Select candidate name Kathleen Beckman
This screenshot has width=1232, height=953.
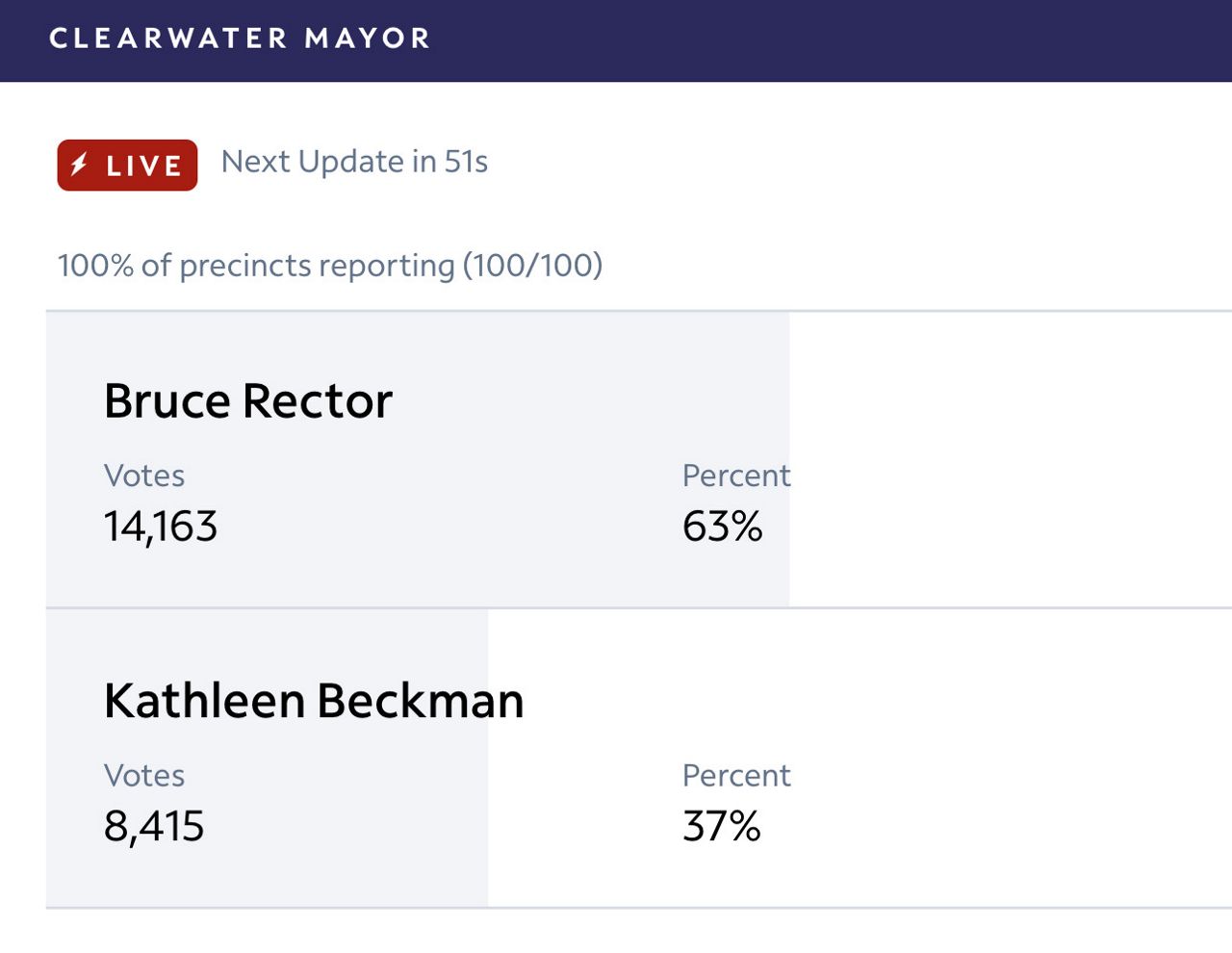[314, 700]
